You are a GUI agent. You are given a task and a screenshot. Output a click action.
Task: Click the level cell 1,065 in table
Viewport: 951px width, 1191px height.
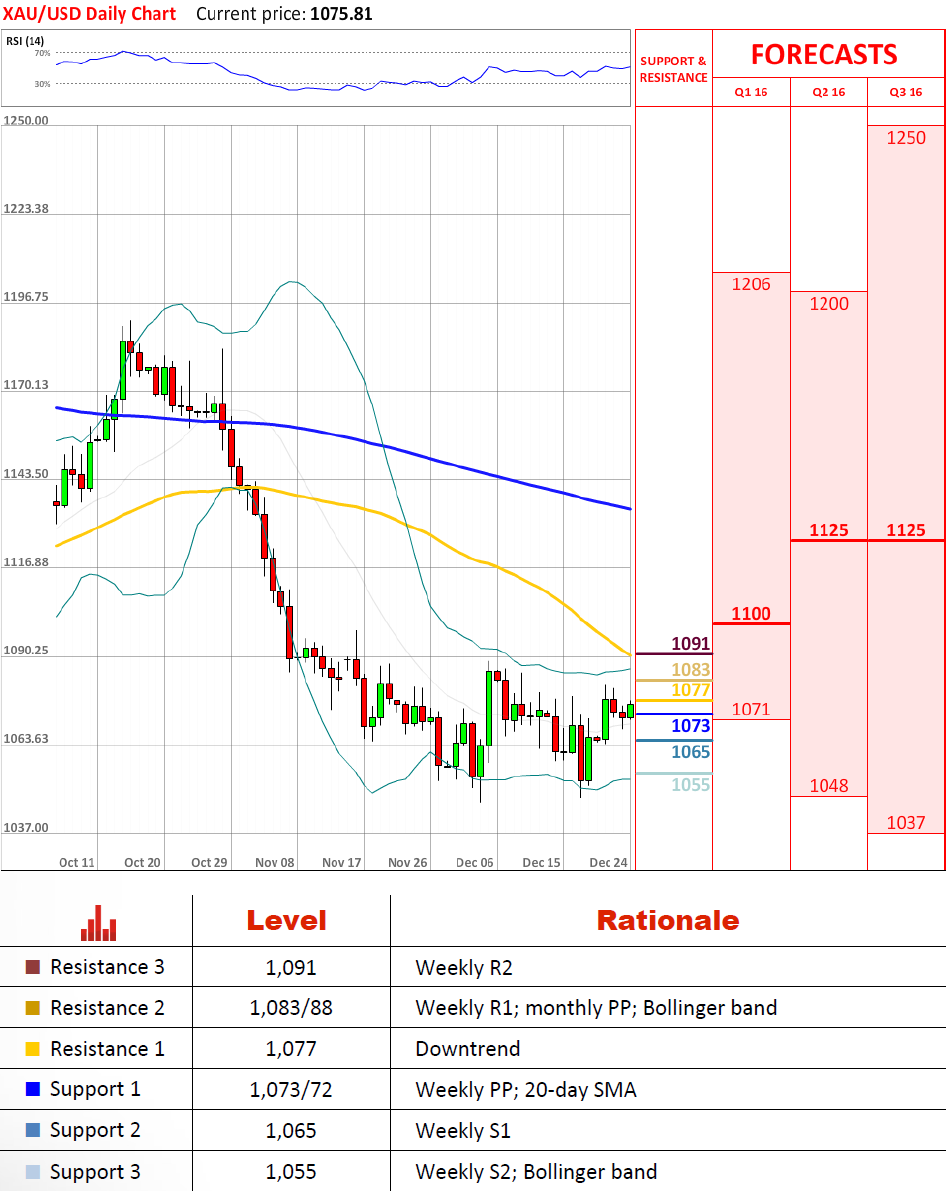pos(291,1131)
